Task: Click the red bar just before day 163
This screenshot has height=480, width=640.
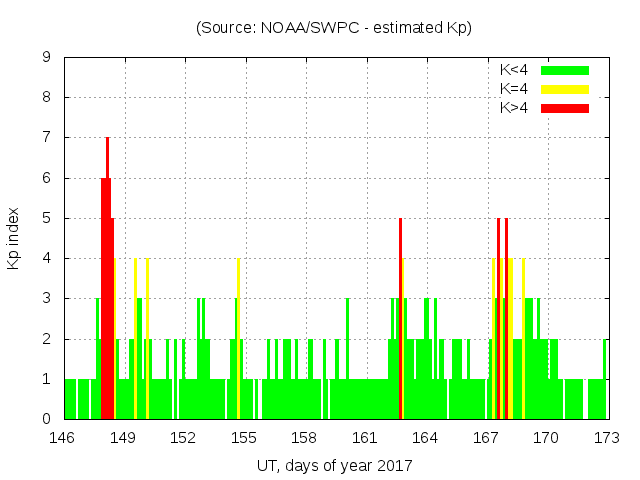Action: click(400, 320)
